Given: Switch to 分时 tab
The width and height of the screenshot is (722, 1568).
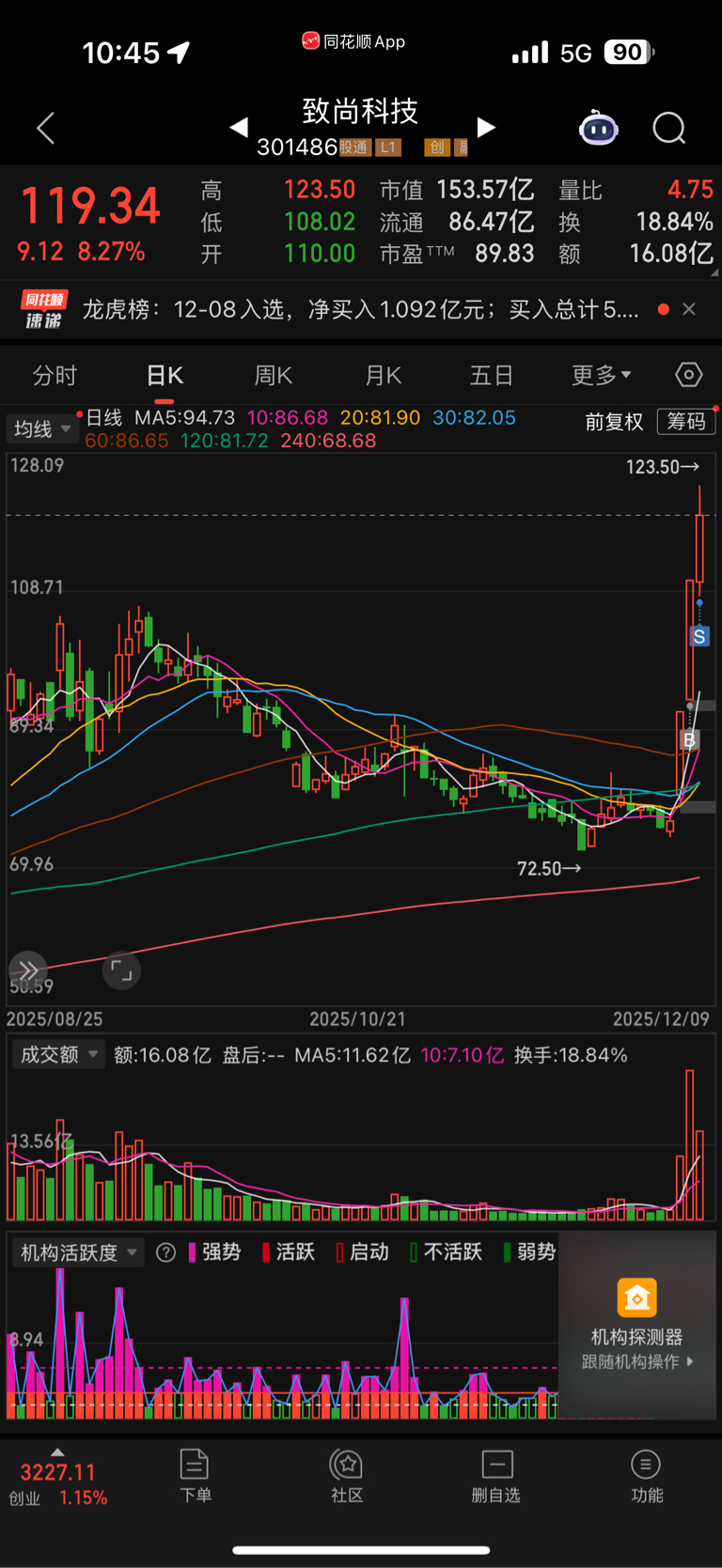Looking at the screenshot, I should pos(55,376).
